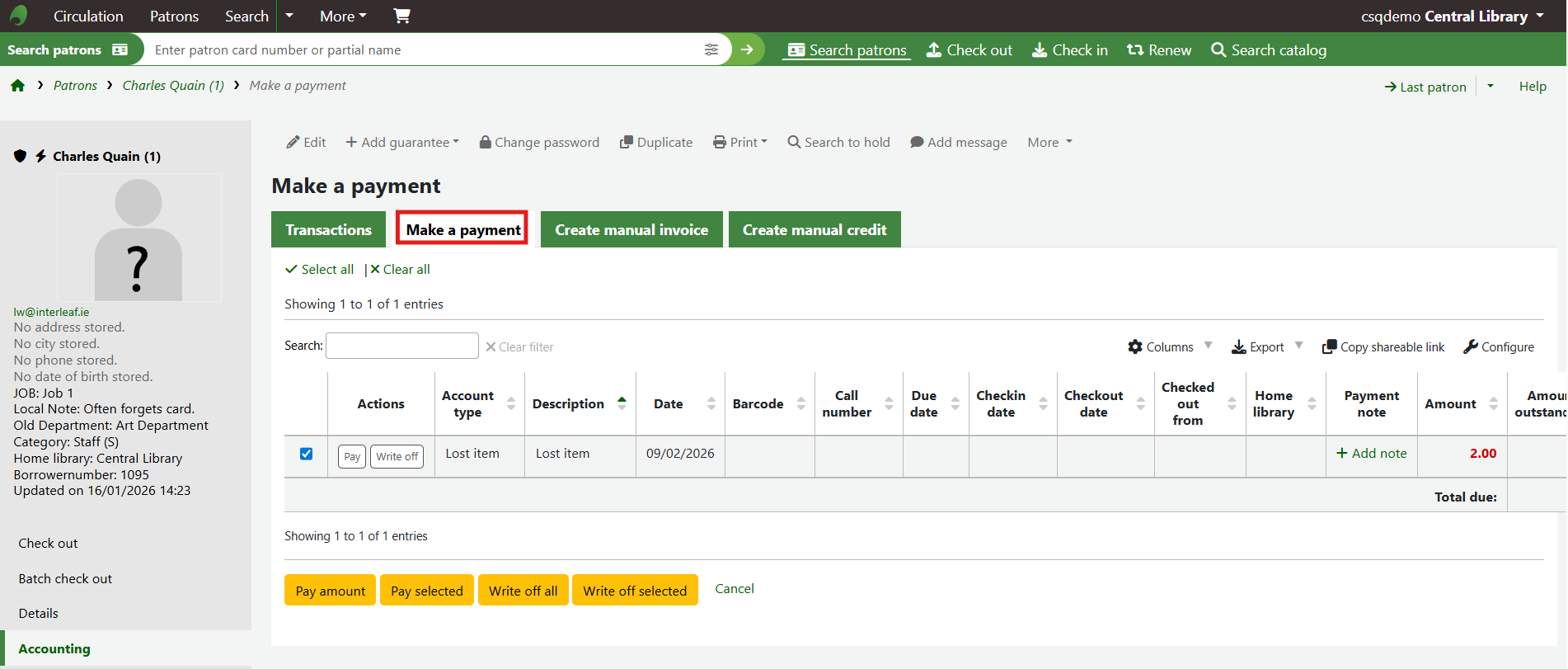Screen dimensions: 1568x669
Task: Open the Add guarantee dropdown
Action: pos(402,142)
